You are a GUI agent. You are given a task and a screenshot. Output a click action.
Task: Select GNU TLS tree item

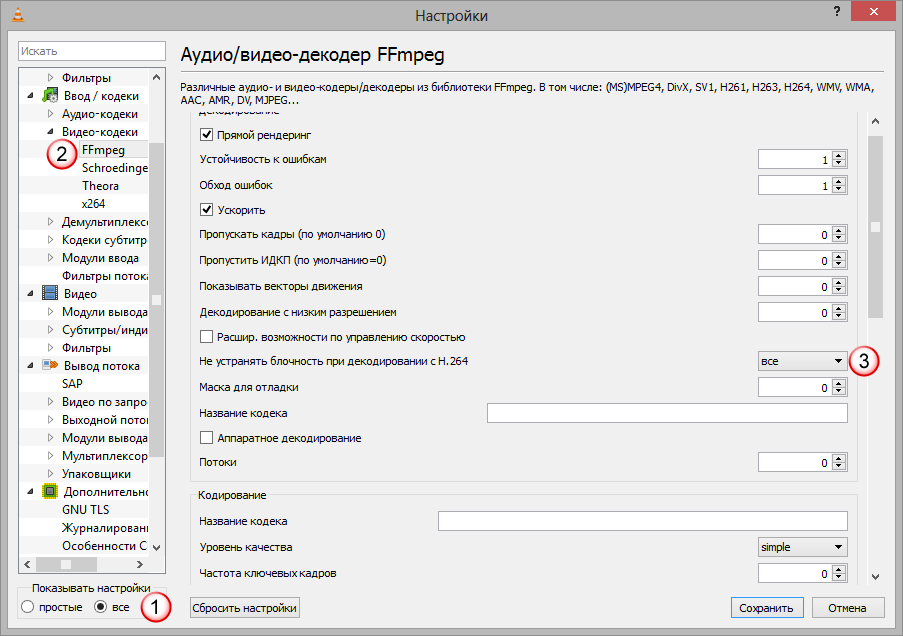click(x=85, y=509)
